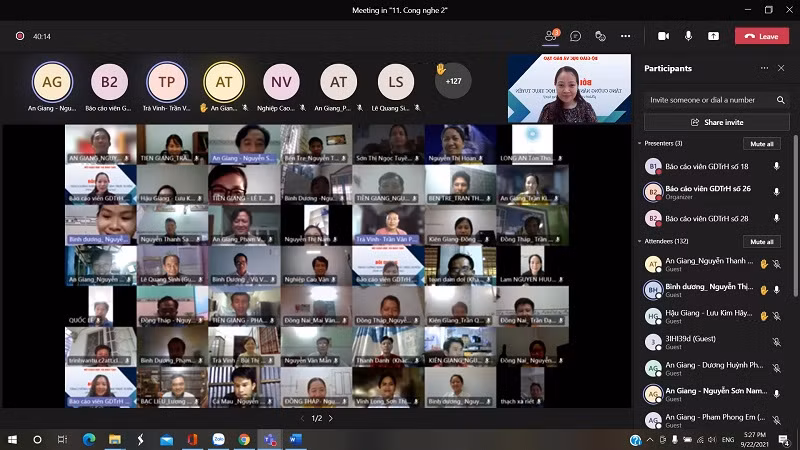800x450 pixels.
Task: Open Zalo from the Windows taskbar
Action: (x=218, y=439)
